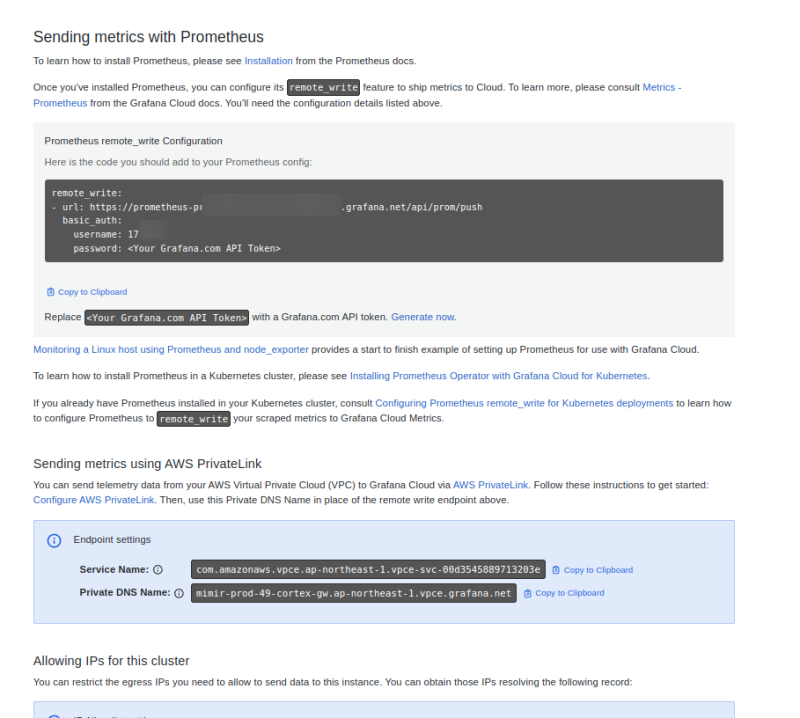Click the remote_write code tag in Kubernetes paragraph
This screenshot has height=718, width=800.
click(194, 419)
